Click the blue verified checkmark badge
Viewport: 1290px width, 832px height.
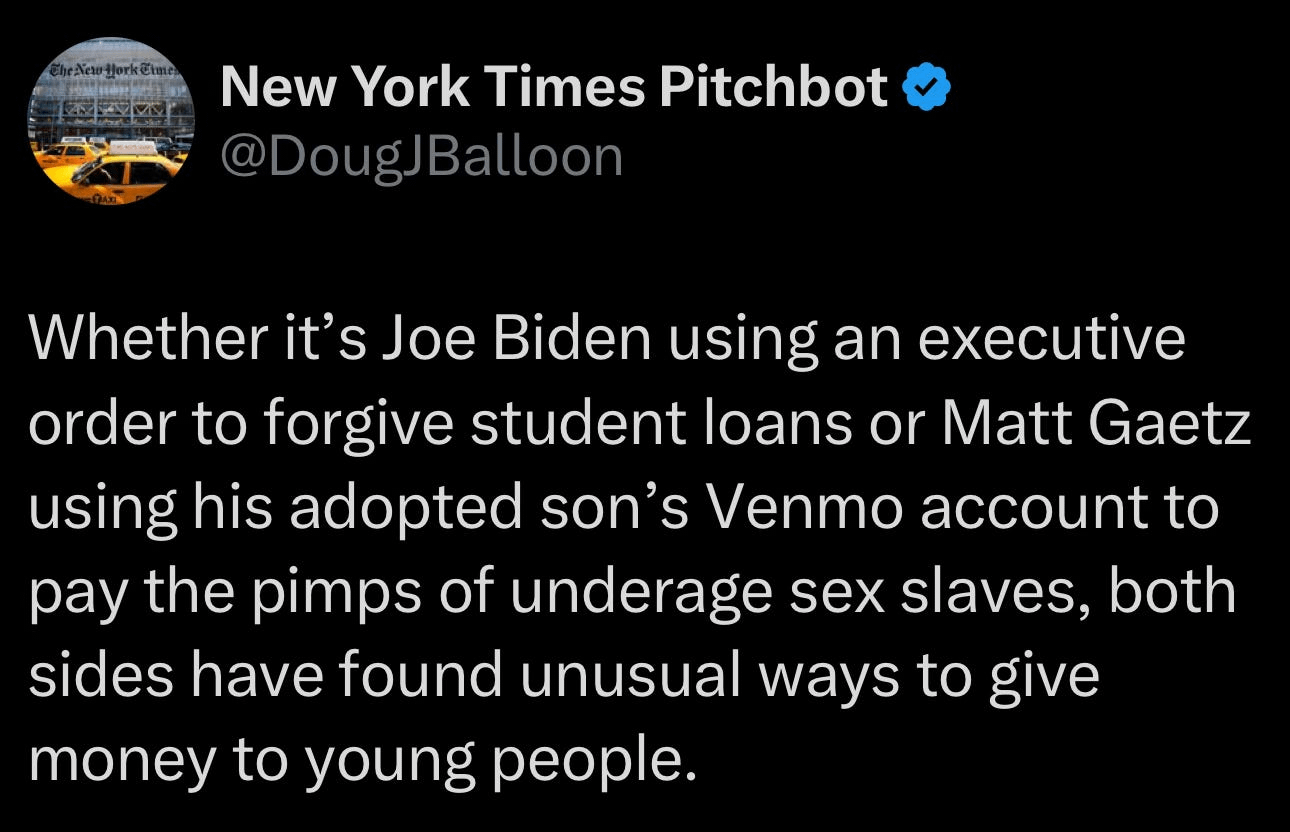click(x=927, y=91)
